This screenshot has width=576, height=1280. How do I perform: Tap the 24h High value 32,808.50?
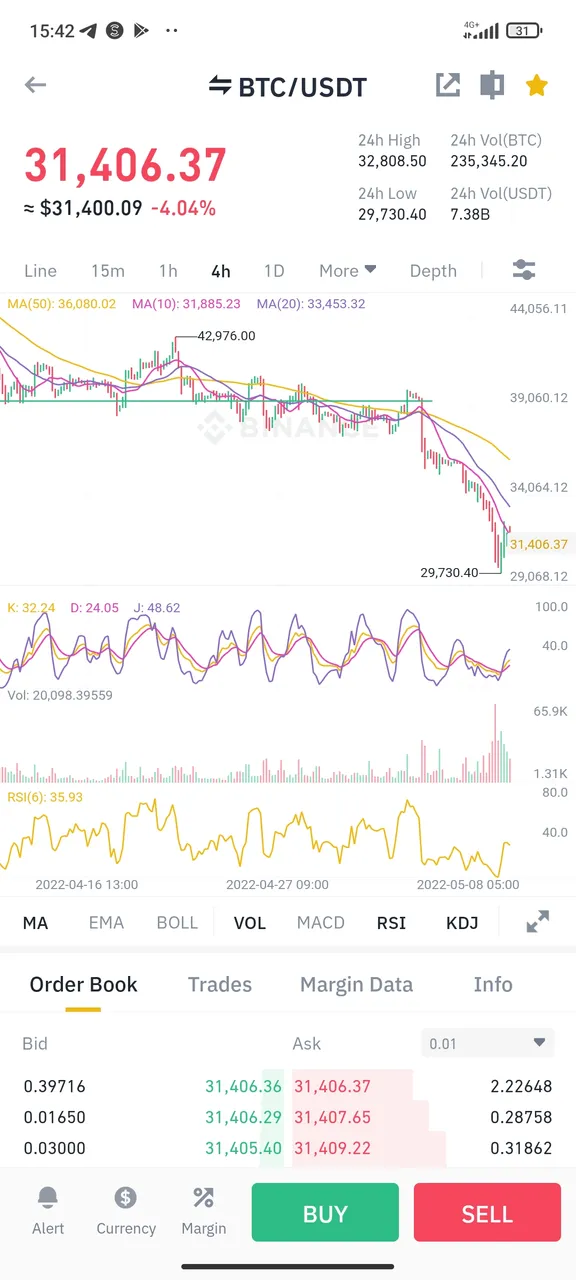392,161
